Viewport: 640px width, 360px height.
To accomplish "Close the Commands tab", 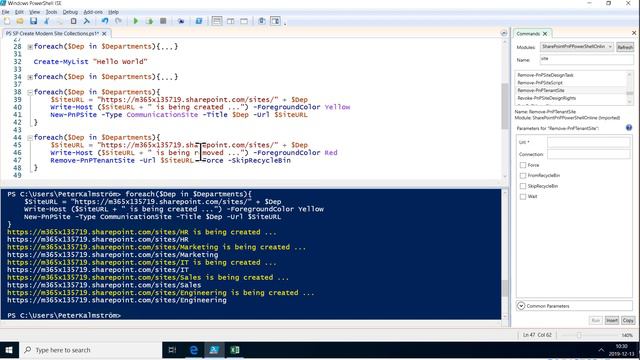I will click(545, 33).
